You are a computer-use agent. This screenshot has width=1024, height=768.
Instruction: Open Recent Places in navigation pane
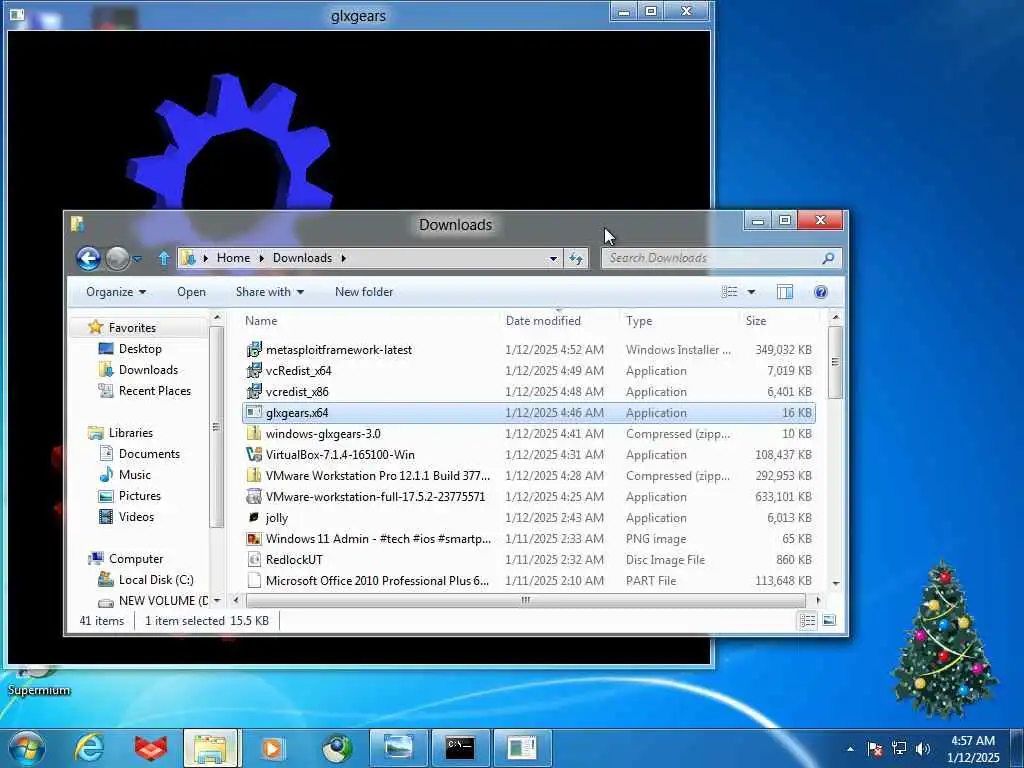155,391
